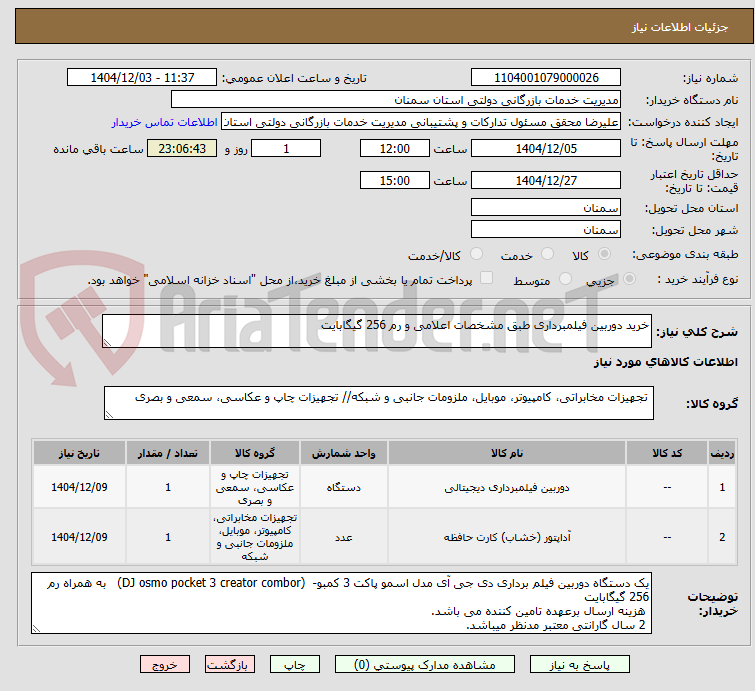Click the price validity date 1404/12/27
The width and height of the screenshot is (755, 691).
tap(546, 181)
